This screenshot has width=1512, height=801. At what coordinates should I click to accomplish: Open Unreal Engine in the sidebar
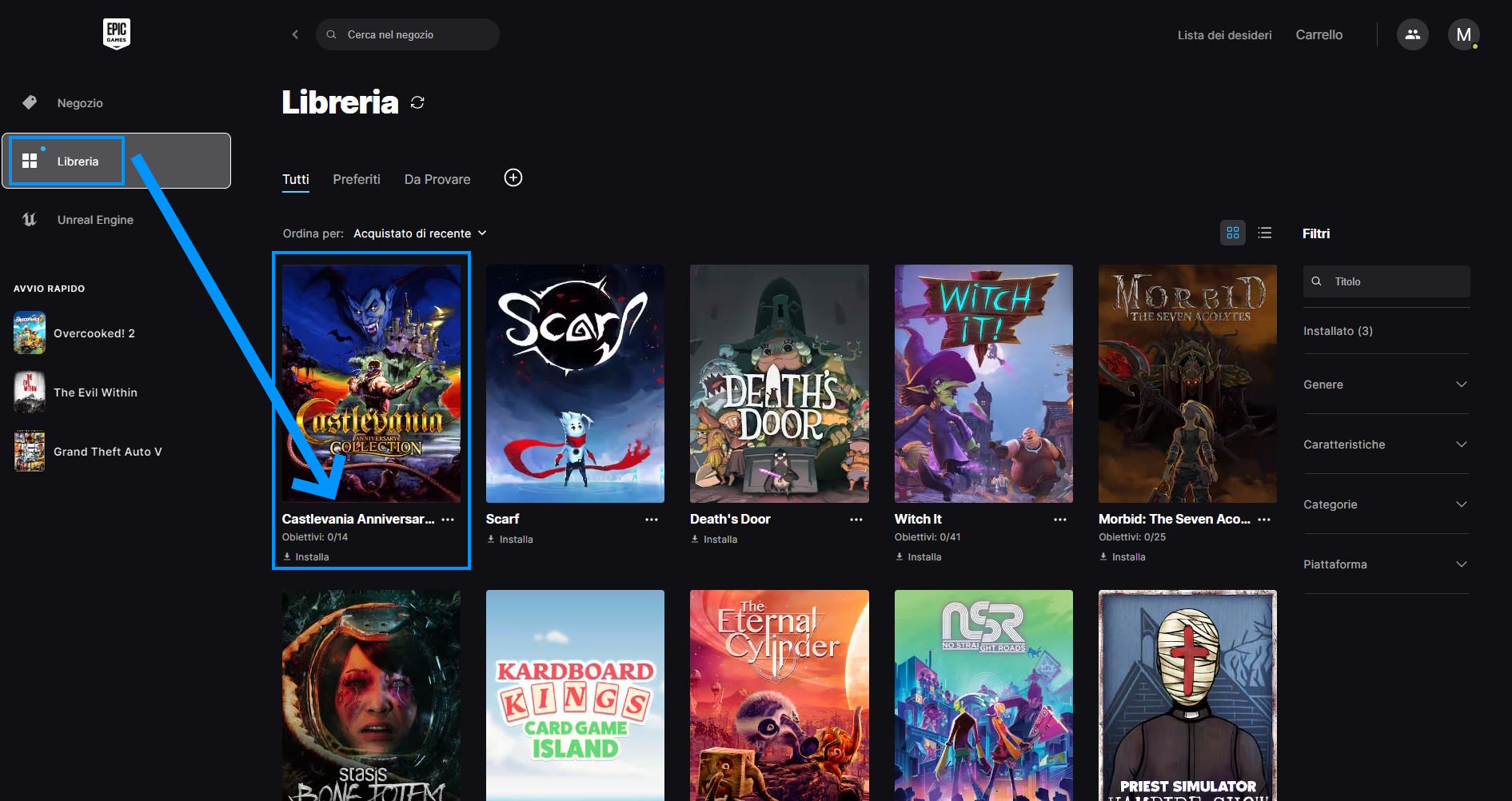click(95, 219)
